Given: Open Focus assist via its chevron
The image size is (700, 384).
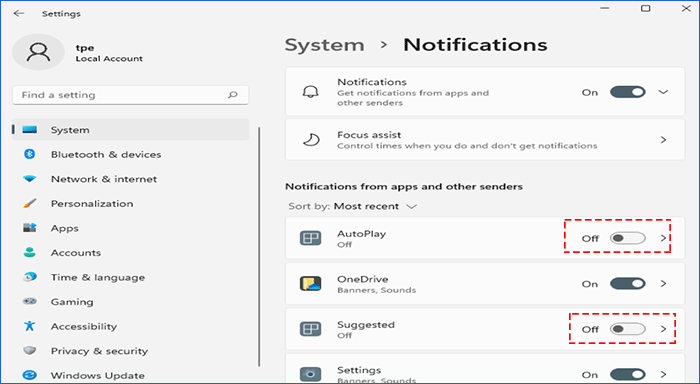Looking at the screenshot, I should click(x=663, y=140).
